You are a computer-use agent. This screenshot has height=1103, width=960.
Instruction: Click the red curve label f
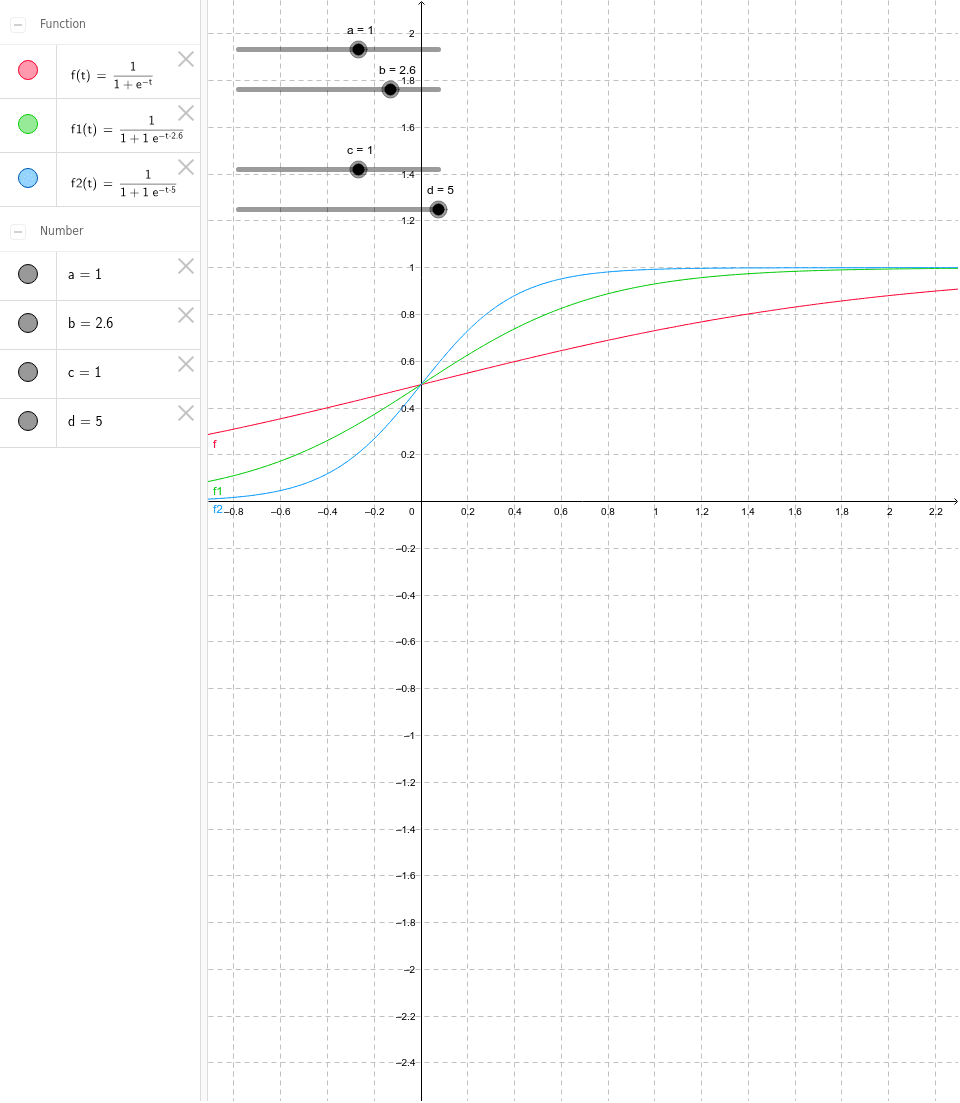pyautogui.click(x=215, y=444)
